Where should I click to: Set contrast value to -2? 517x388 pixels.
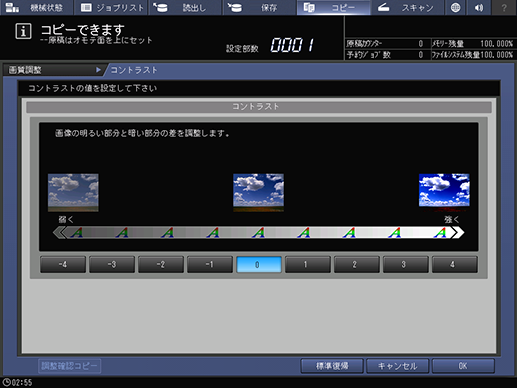pyautogui.click(x=161, y=265)
